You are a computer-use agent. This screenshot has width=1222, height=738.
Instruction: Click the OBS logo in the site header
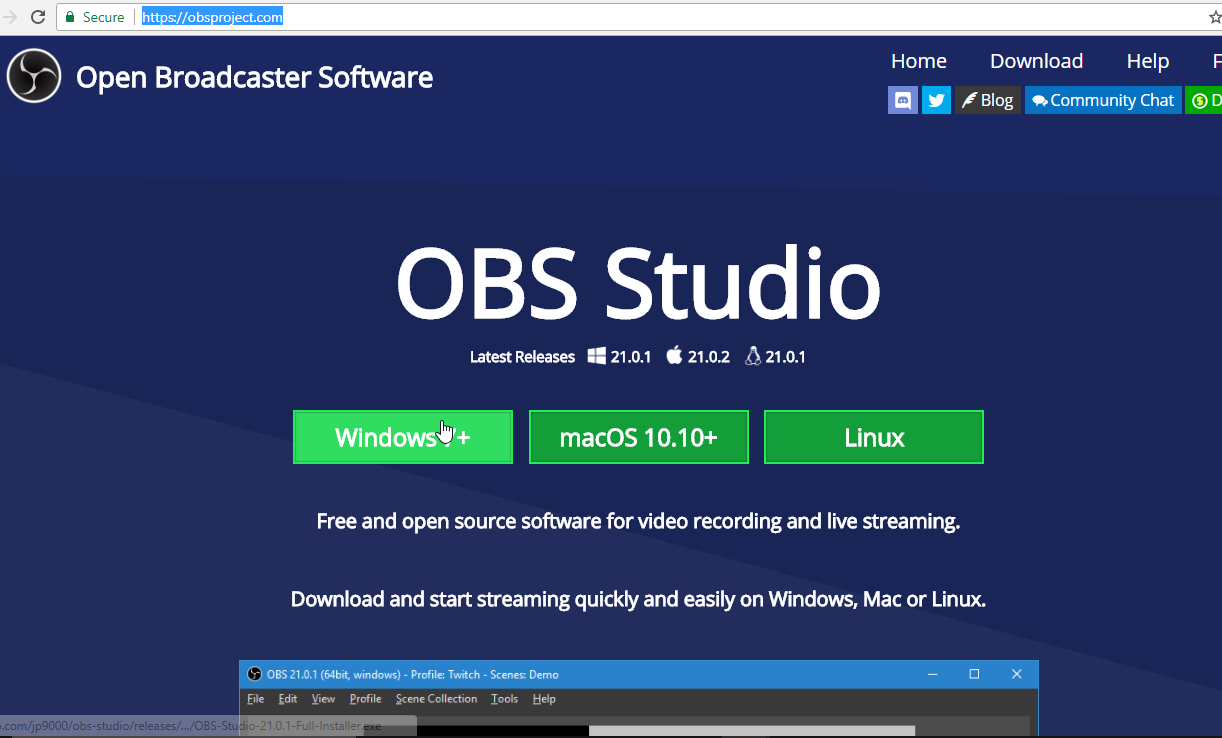[x=34, y=75]
